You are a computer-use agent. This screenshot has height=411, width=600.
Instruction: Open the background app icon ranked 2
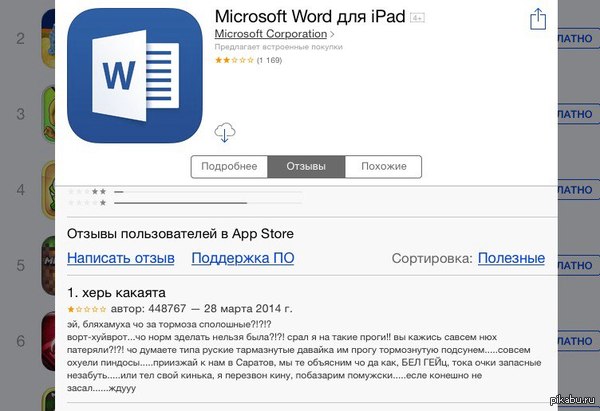[52, 40]
